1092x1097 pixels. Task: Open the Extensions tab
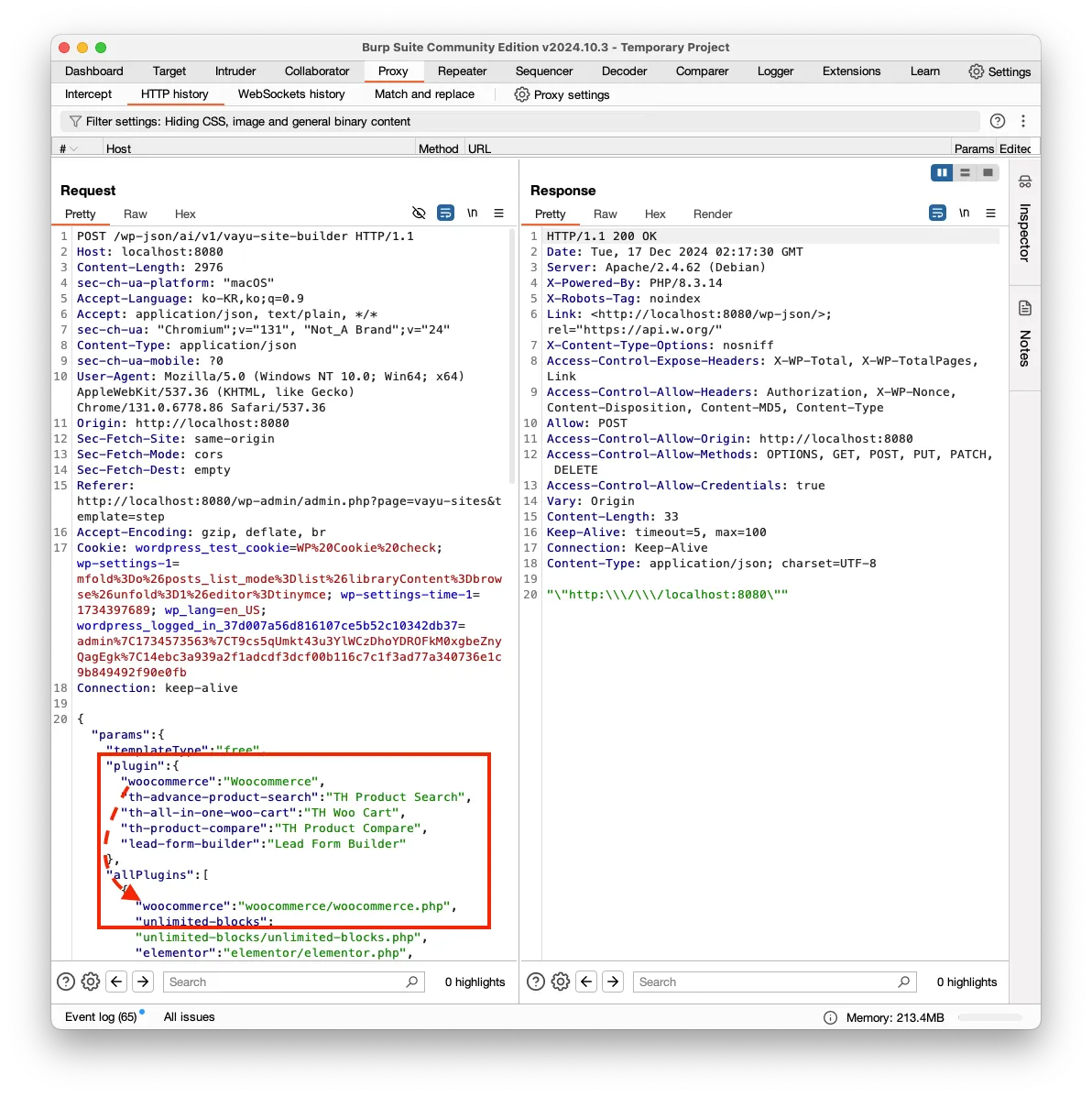(851, 71)
